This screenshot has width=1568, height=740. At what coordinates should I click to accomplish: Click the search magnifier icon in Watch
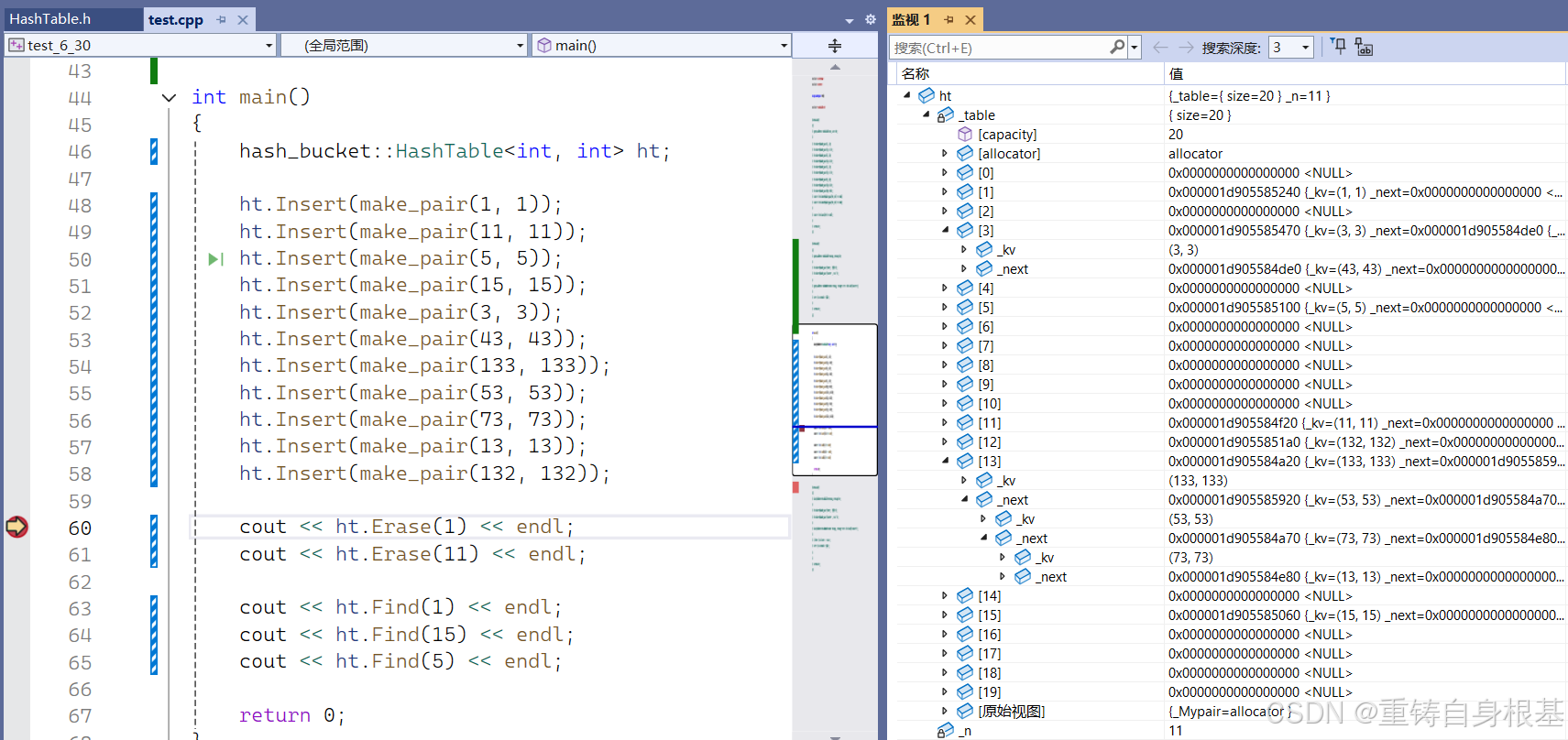[x=1117, y=47]
